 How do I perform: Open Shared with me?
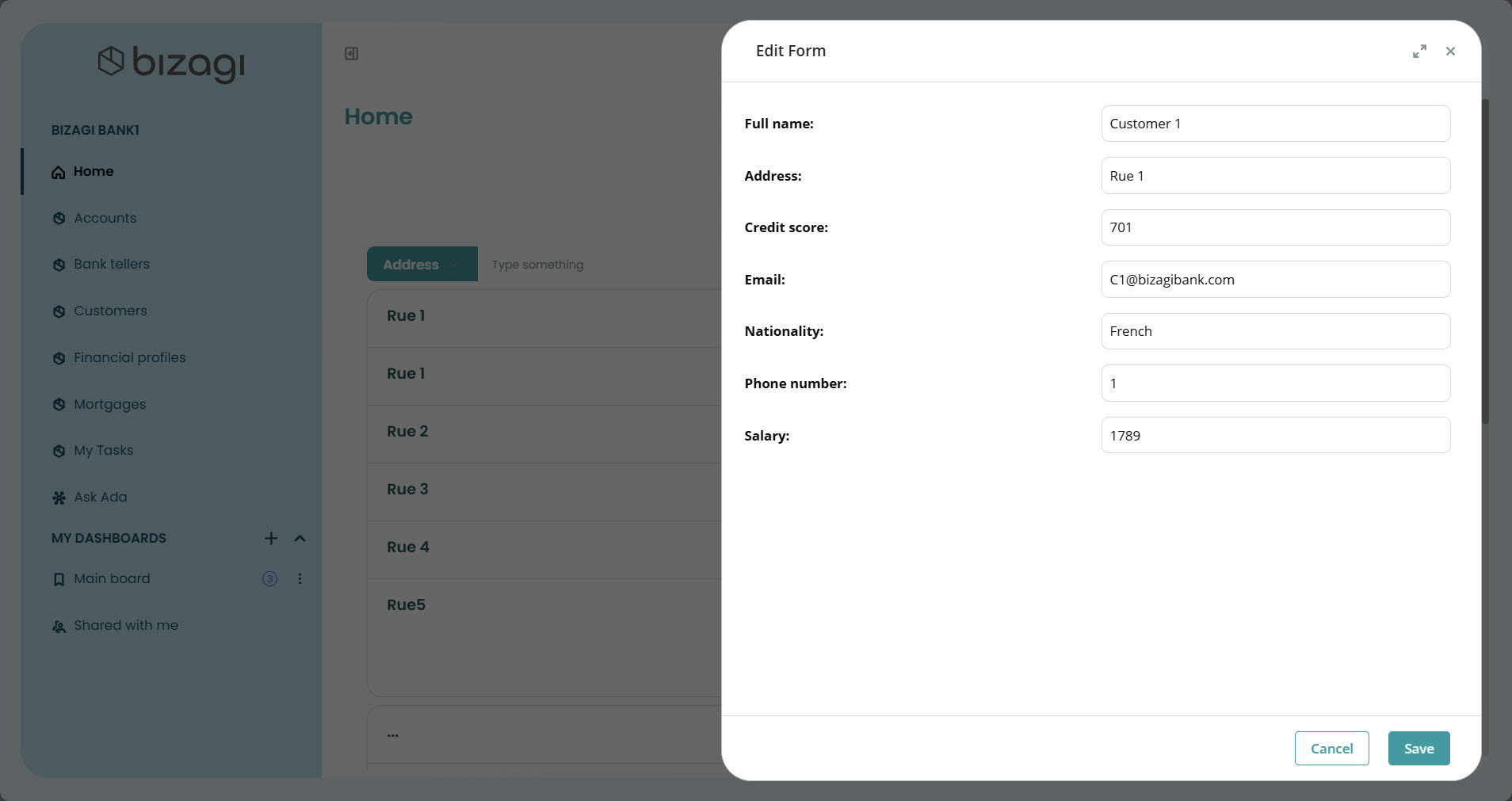124,625
